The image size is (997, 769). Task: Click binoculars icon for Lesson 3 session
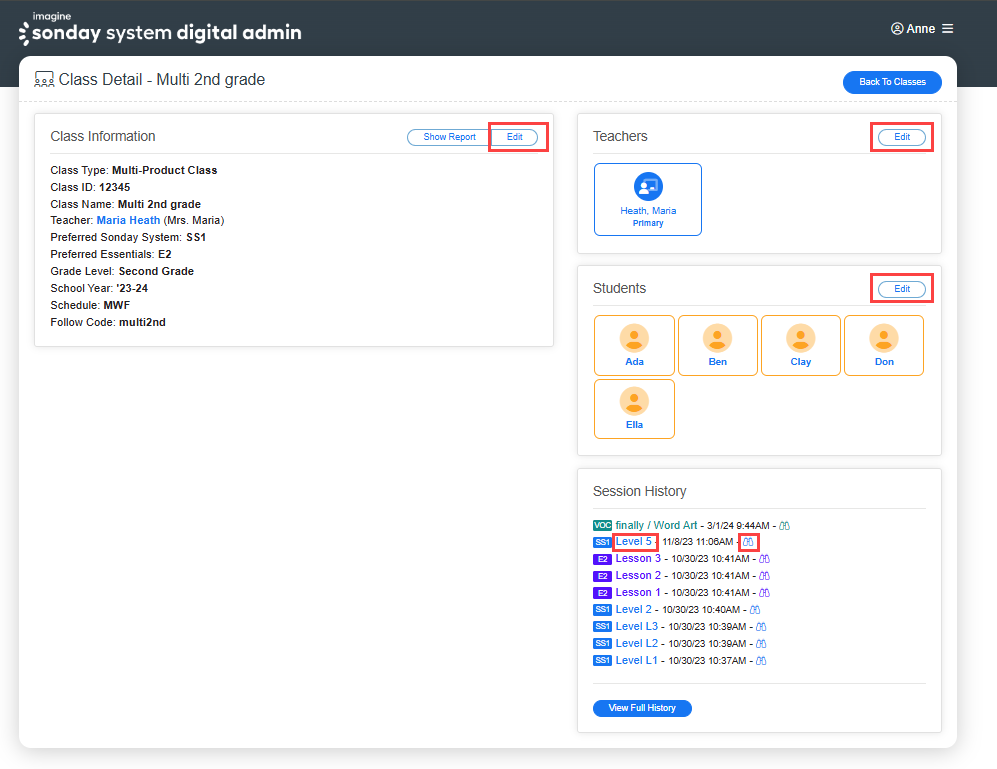(764, 559)
